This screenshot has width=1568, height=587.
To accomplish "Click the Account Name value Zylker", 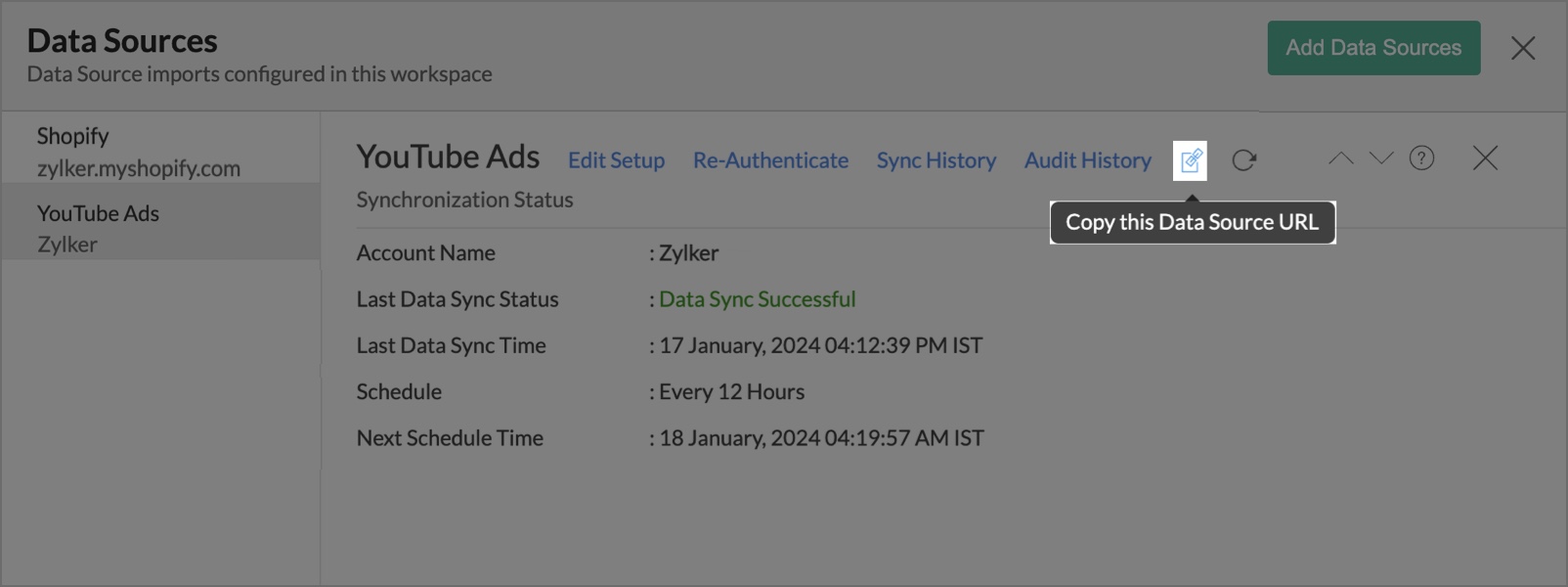I will 689,252.
